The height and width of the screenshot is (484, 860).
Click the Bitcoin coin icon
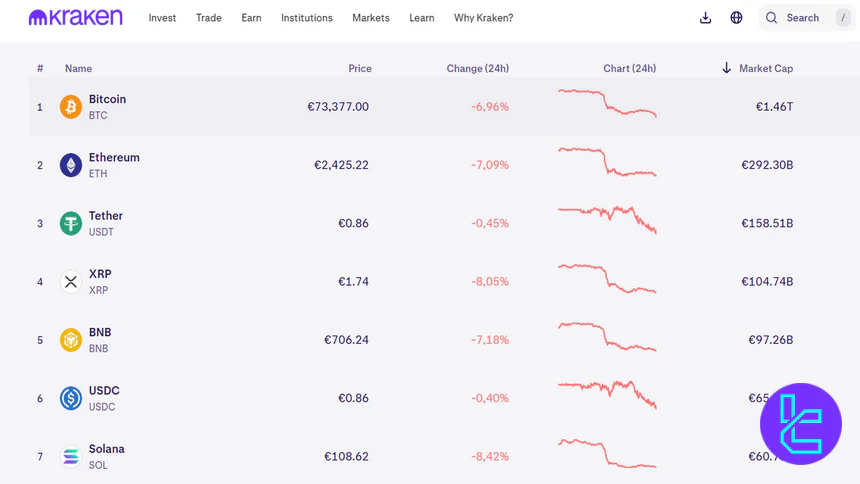tap(71, 107)
